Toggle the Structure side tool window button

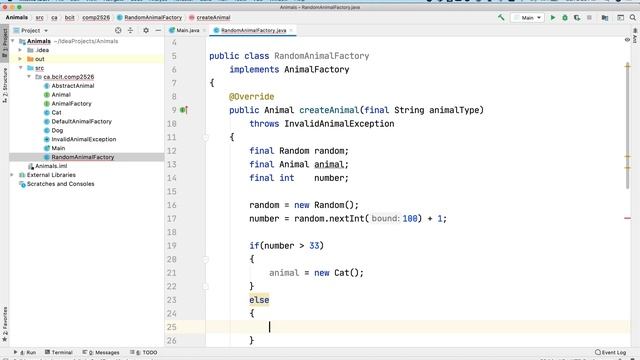(x=4, y=85)
